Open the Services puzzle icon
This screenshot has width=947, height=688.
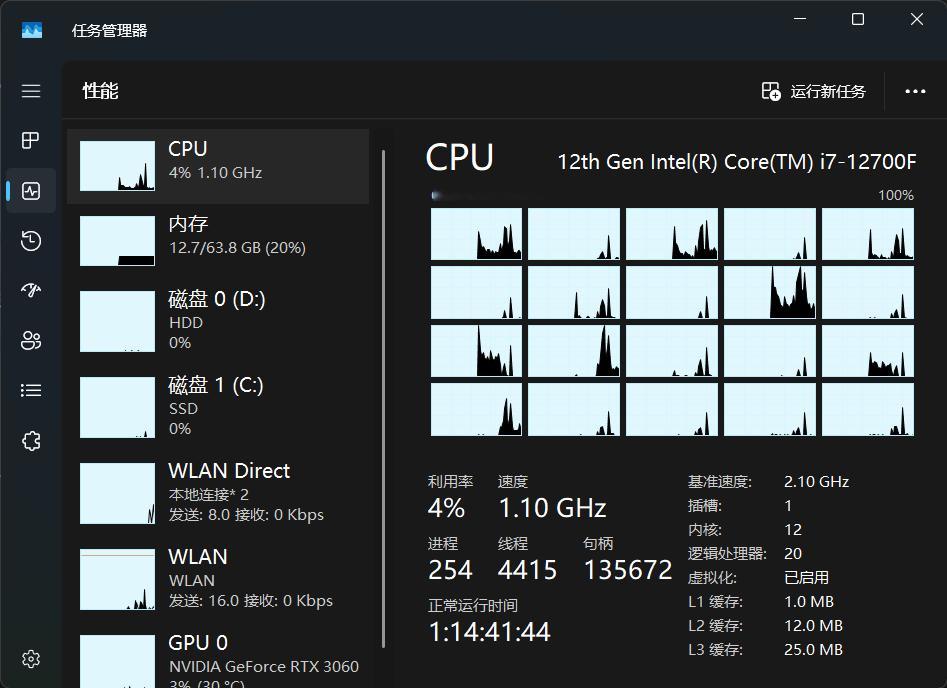pyautogui.click(x=31, y=441)
